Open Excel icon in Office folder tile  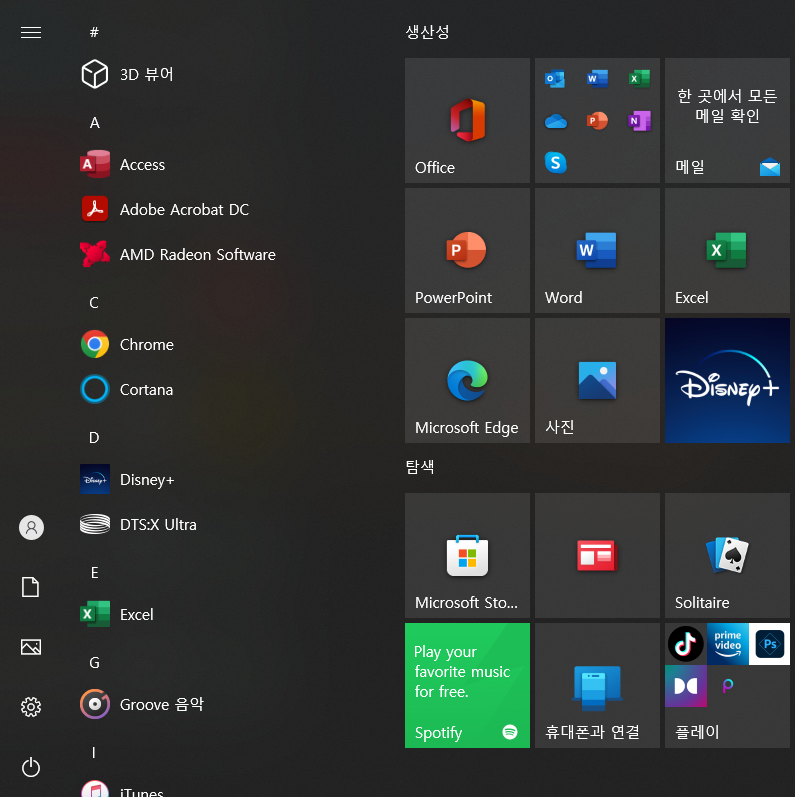pyautogui.click(x=639, y=79)
